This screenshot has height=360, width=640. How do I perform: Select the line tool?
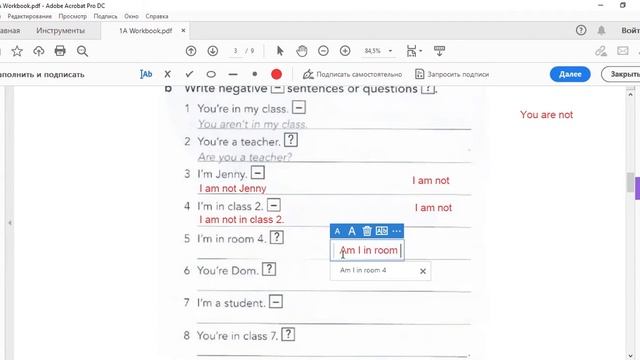[233, 75]
